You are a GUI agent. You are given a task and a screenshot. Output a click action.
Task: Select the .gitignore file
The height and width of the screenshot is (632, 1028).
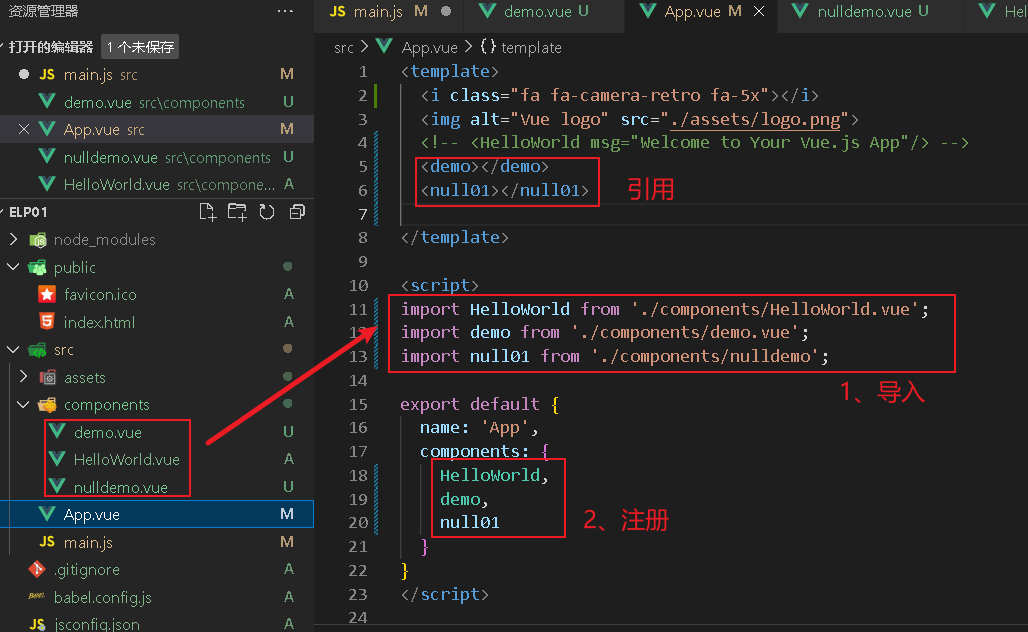86,570
